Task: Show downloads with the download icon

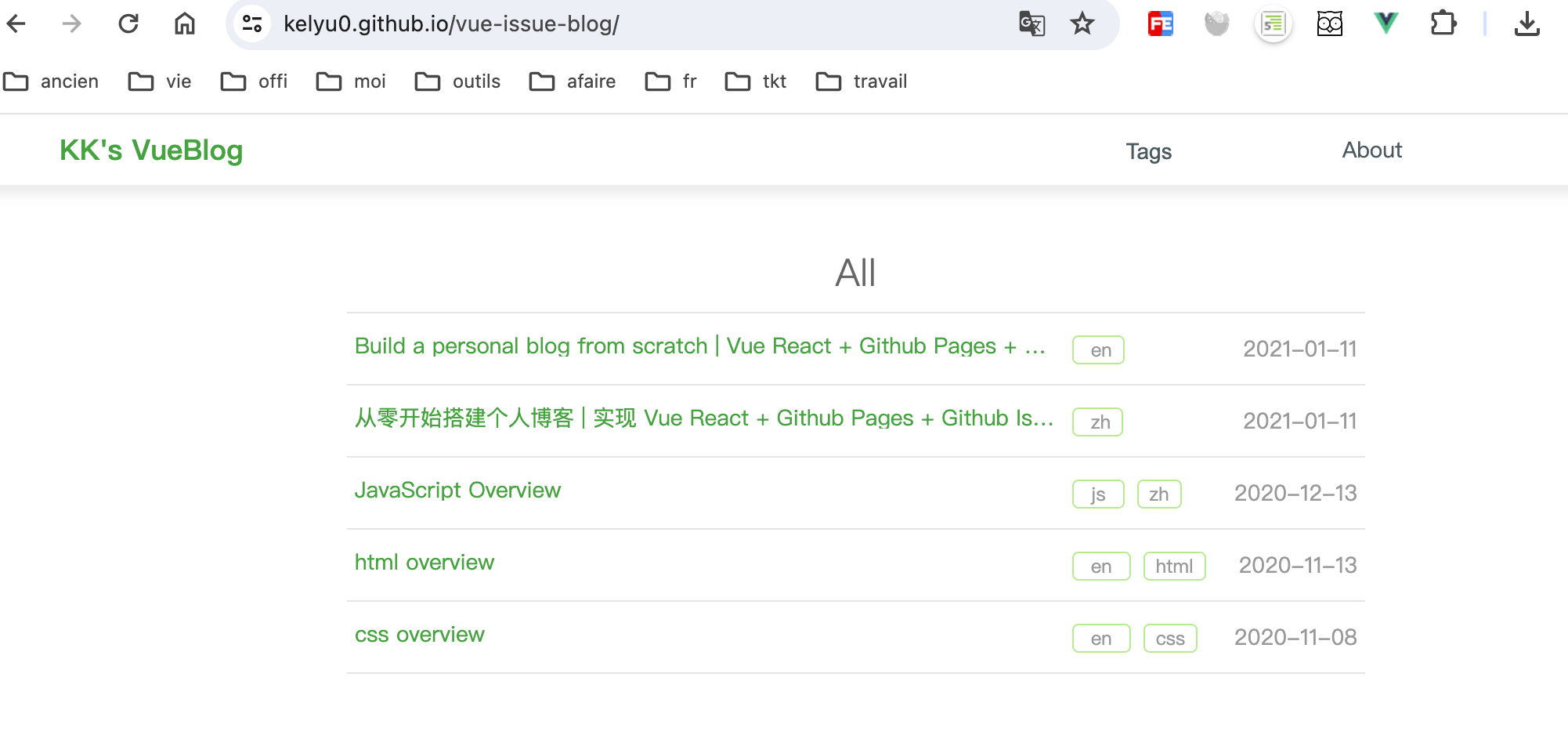Action: pyautogui.click(x=1526, y=24)
